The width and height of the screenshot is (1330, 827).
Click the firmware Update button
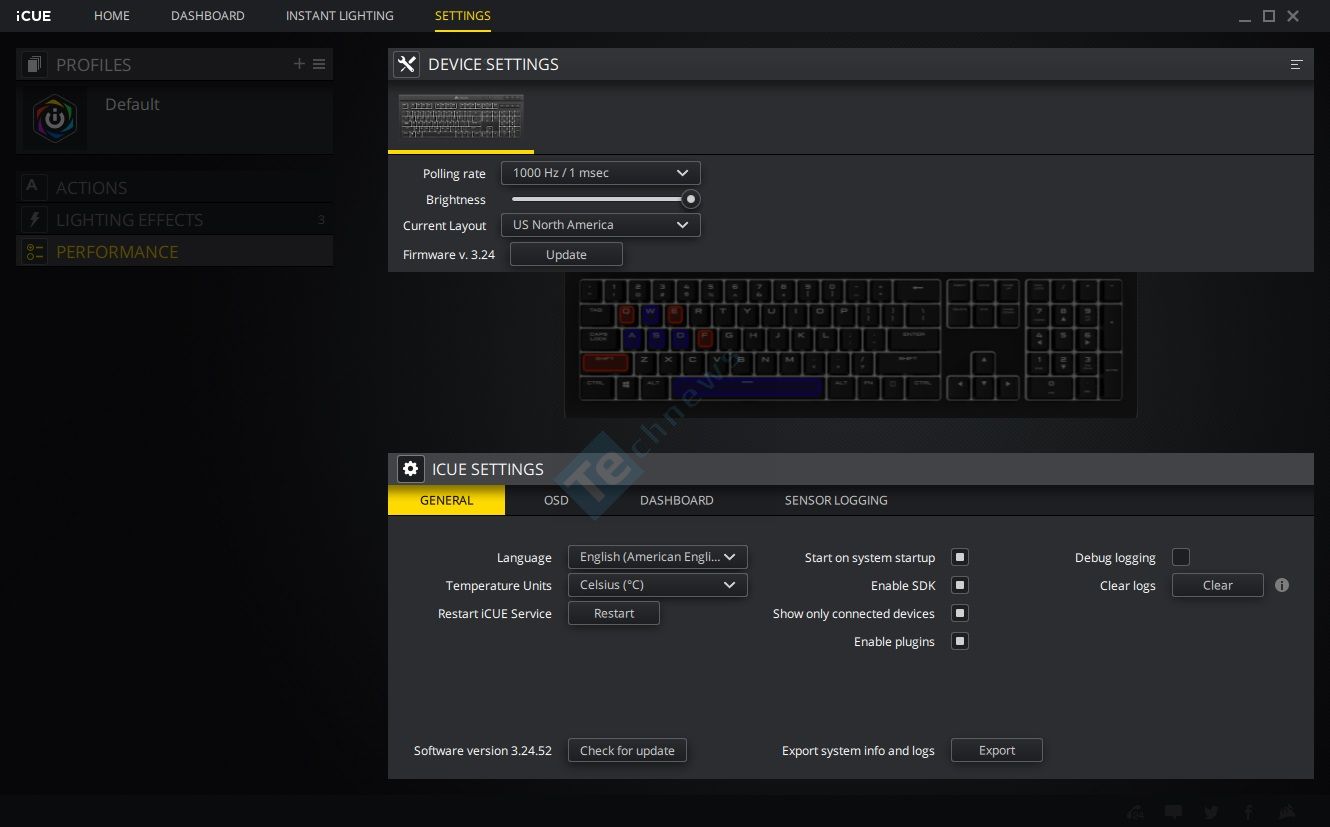566,254
